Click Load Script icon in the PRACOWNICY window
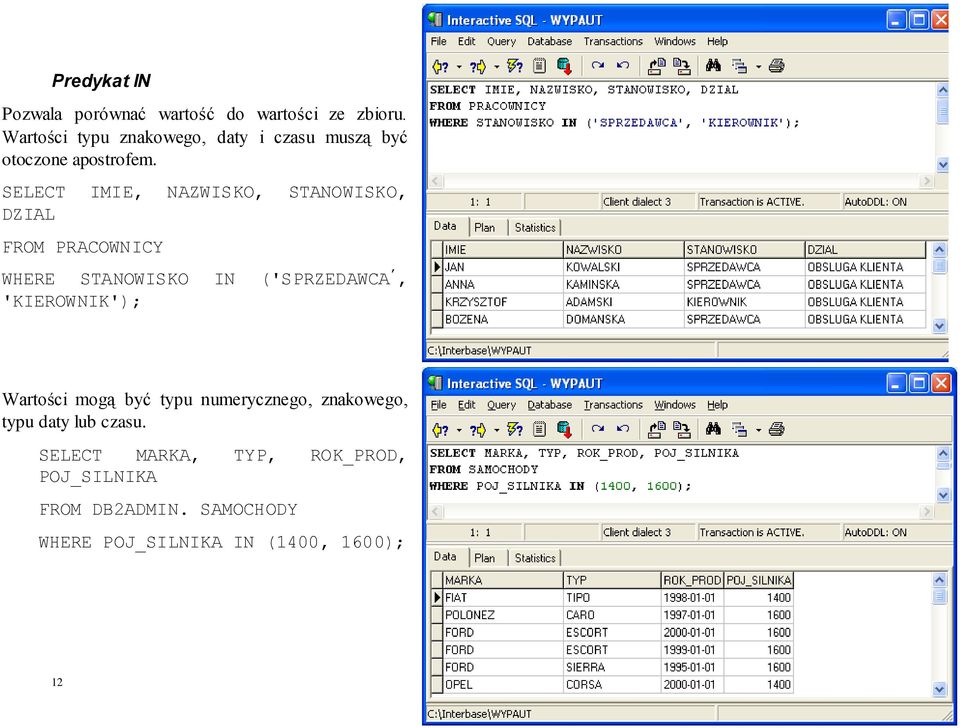Viewport: 960px width, 728px height. tap(656, 66)
